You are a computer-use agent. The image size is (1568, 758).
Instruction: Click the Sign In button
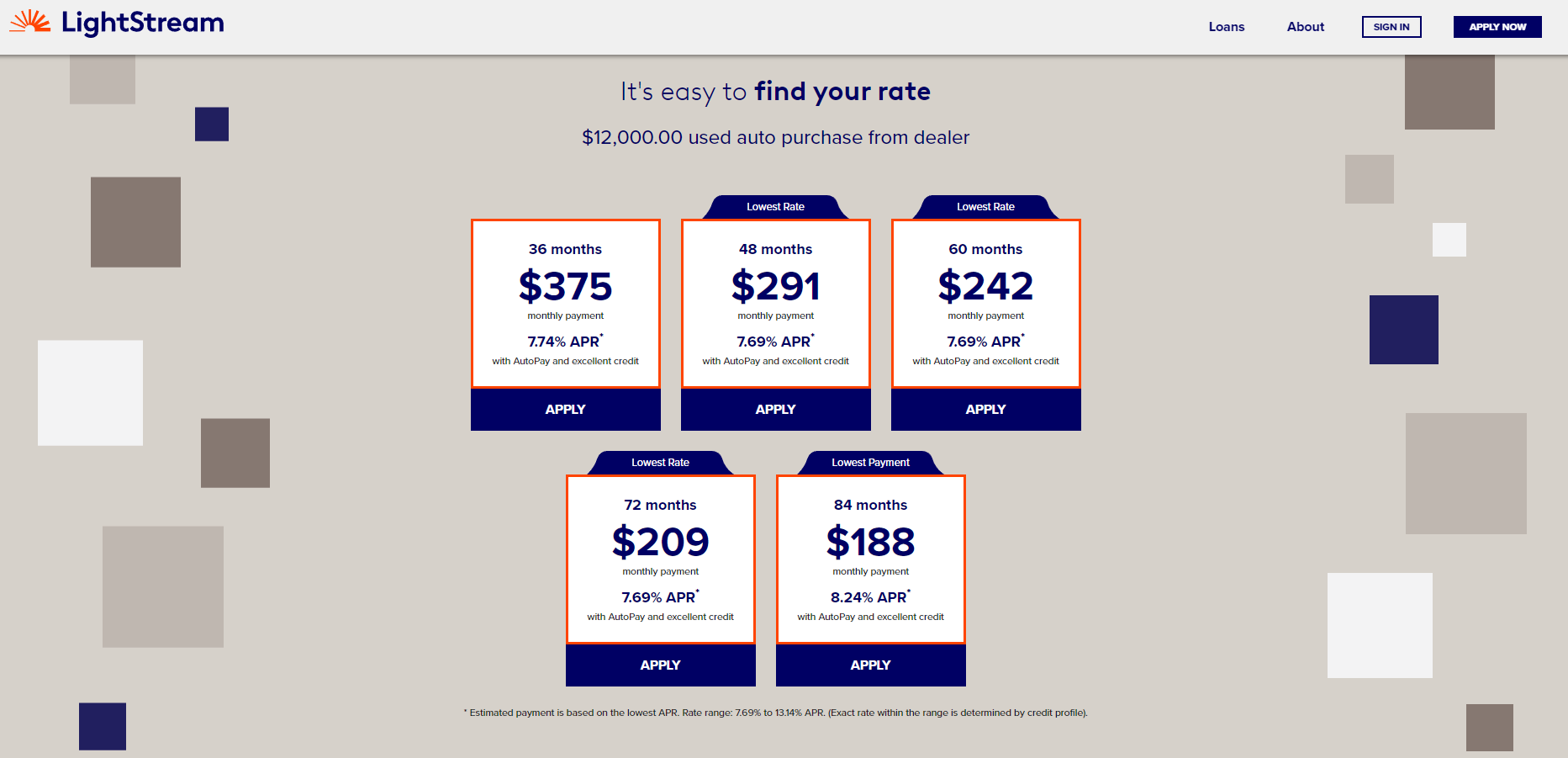pos(1391,27)
